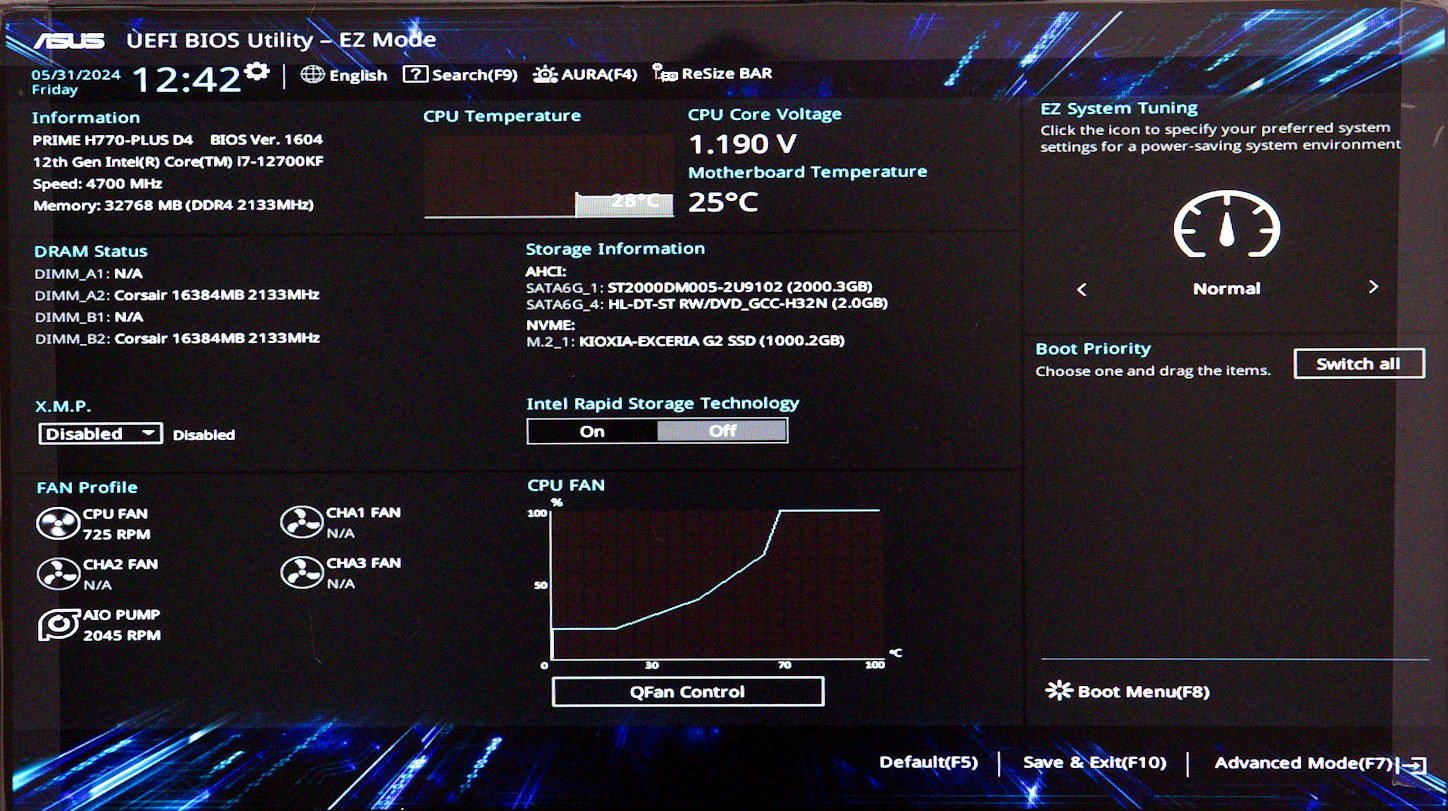1448x811 pixels.
Task: Click the AIO PUMP icon
Action: coord(57,625)
